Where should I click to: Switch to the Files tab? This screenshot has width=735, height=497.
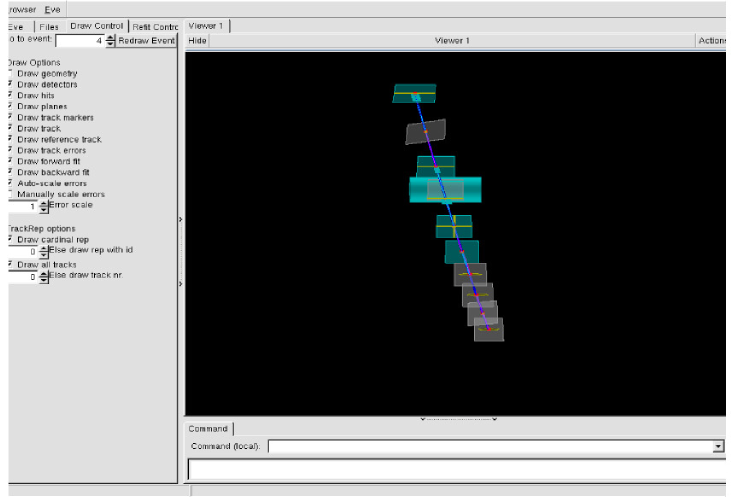pyautogui.click(x=49, y=26)
